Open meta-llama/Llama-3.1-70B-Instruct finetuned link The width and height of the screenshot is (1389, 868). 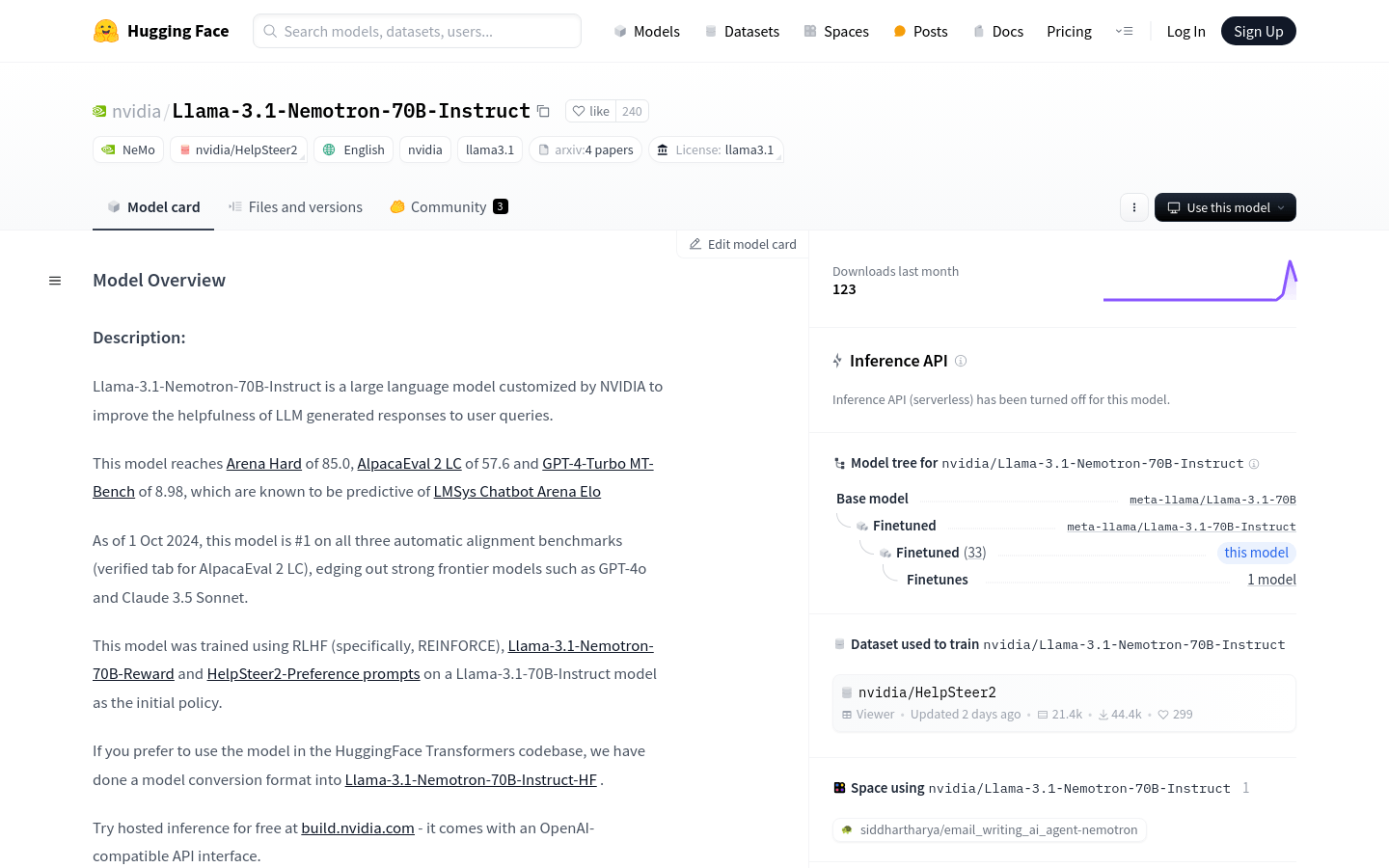[1182, 527]
